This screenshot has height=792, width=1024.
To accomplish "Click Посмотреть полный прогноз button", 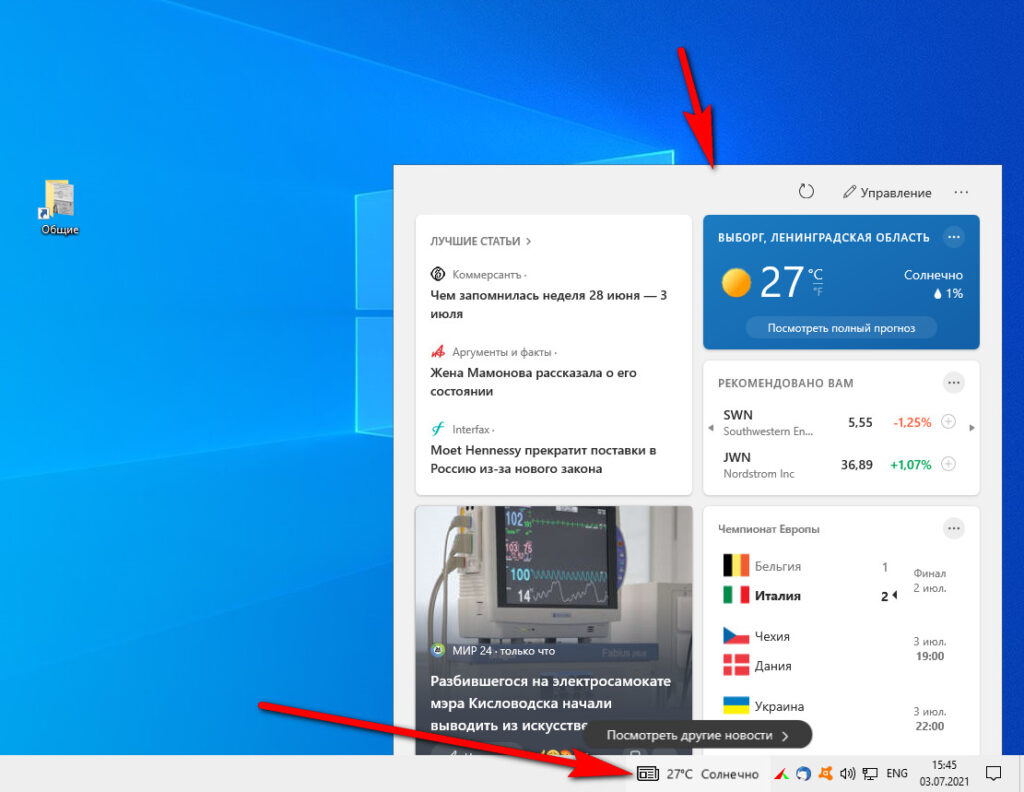I will (x=841, y=328).
